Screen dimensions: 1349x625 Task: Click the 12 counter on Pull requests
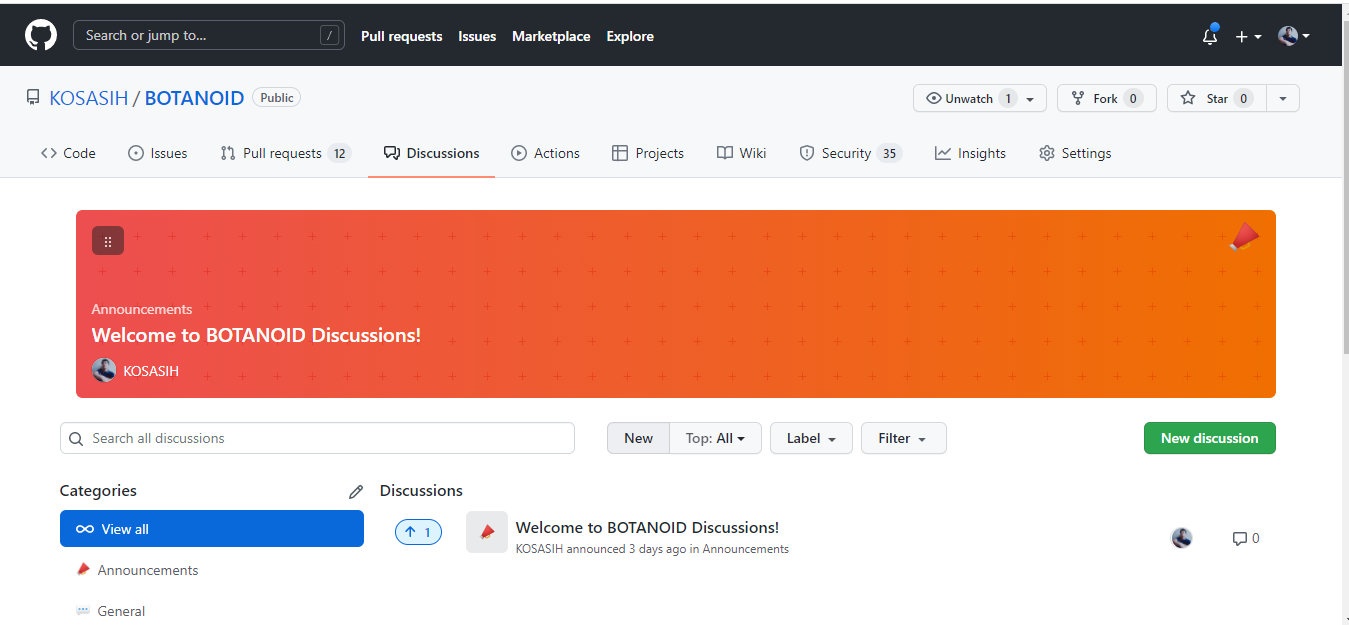click(x=339, y=153)
